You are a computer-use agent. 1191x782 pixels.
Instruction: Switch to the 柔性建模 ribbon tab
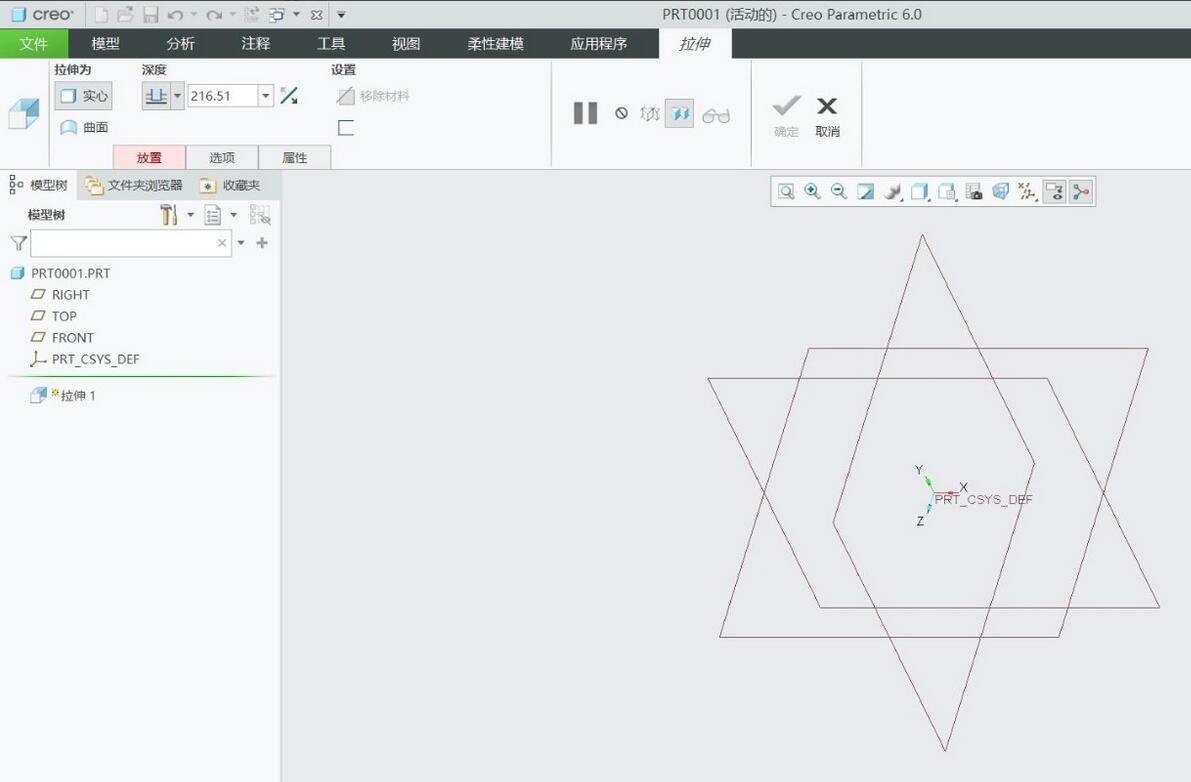coord(495,44)
